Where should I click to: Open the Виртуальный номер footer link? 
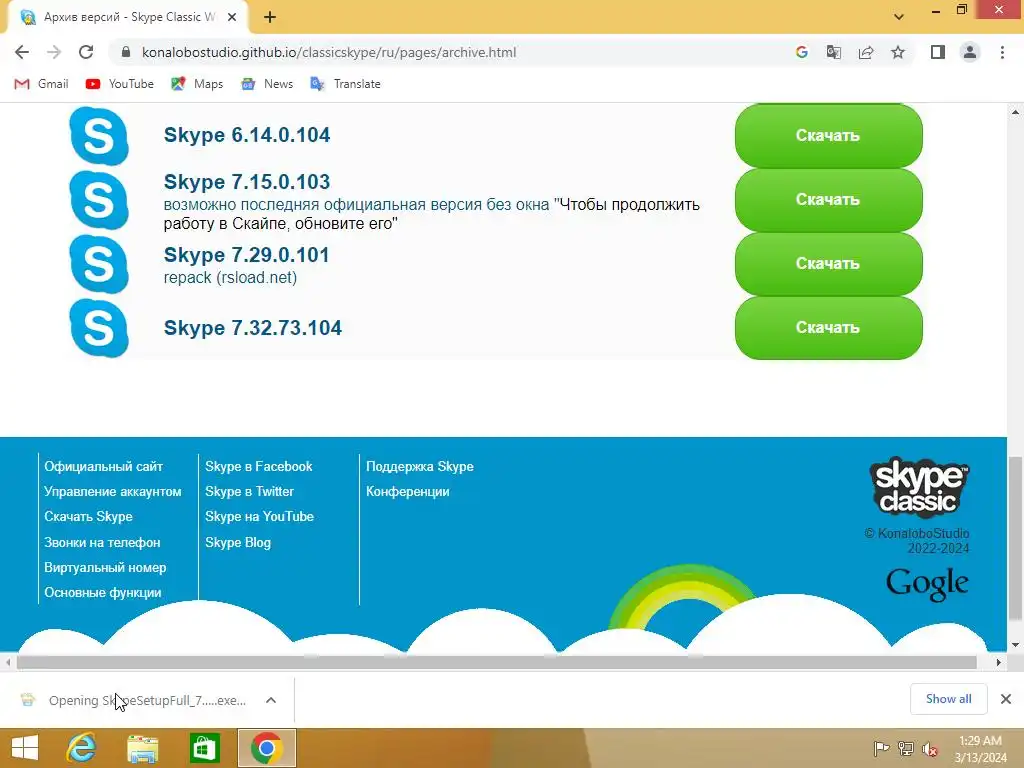[105, 568]
